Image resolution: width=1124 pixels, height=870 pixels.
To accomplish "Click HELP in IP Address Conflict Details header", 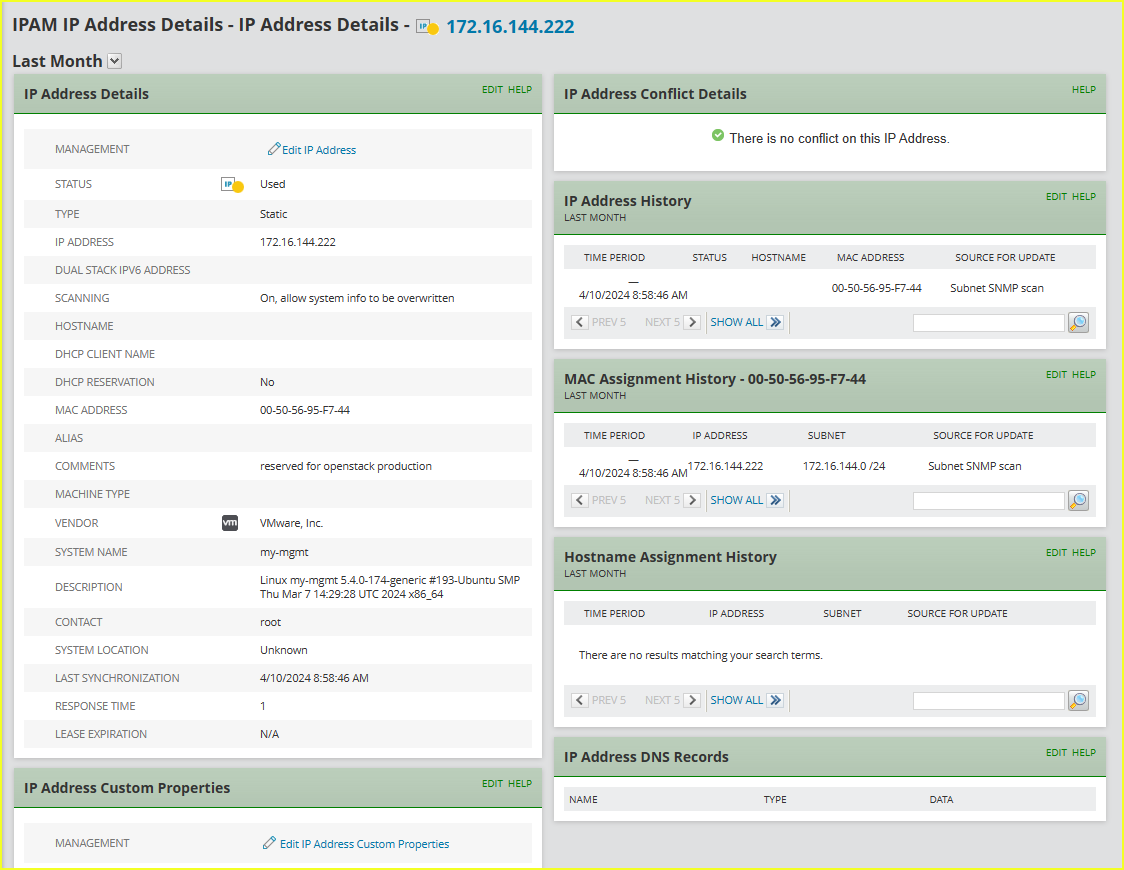I will point(1084,90).
